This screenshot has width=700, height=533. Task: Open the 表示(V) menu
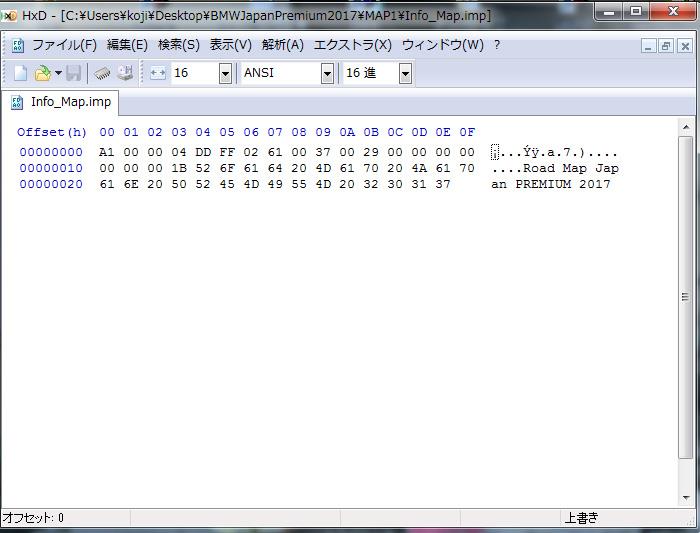(x=231, y=45)
